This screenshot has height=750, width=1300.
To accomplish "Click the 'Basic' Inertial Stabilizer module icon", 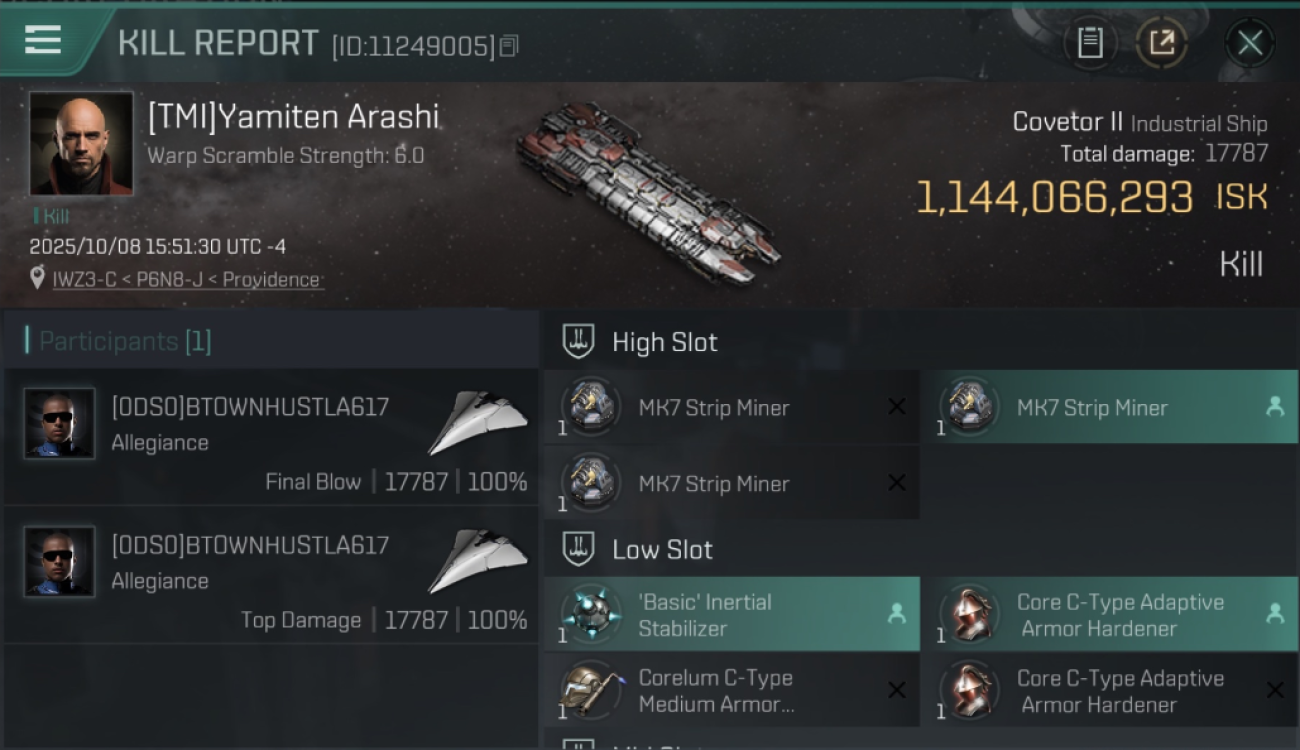I will (x=591, y=614).
